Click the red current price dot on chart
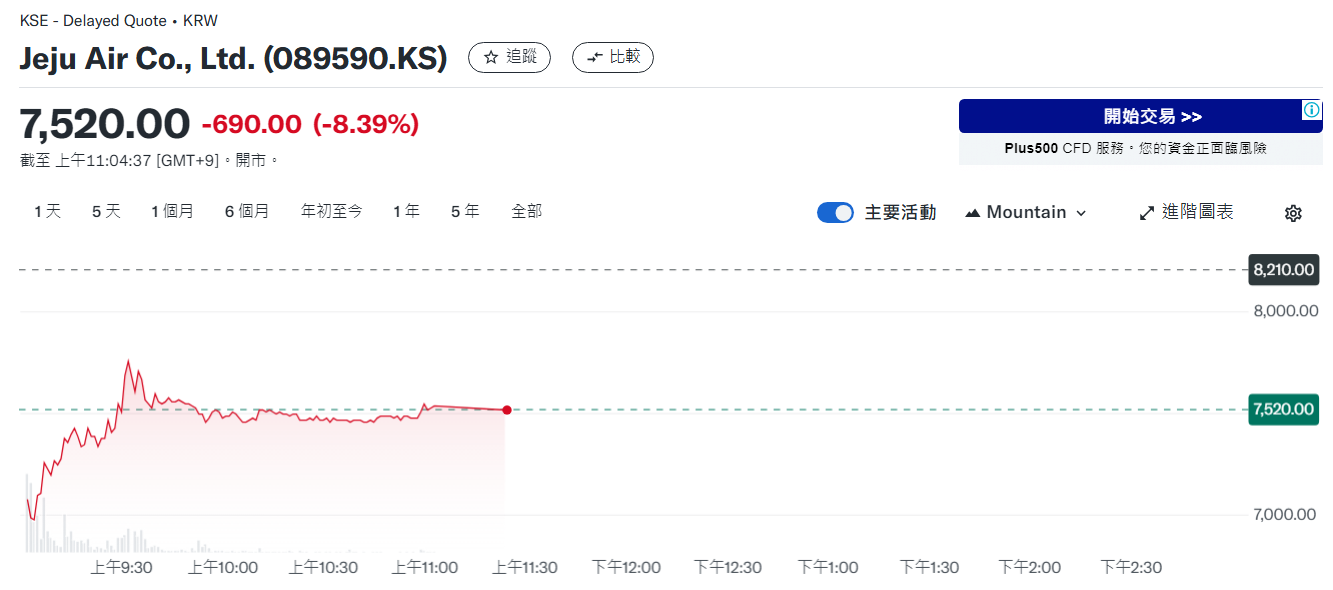Viewport: 1333px width, 590px height. coord(507,410)
